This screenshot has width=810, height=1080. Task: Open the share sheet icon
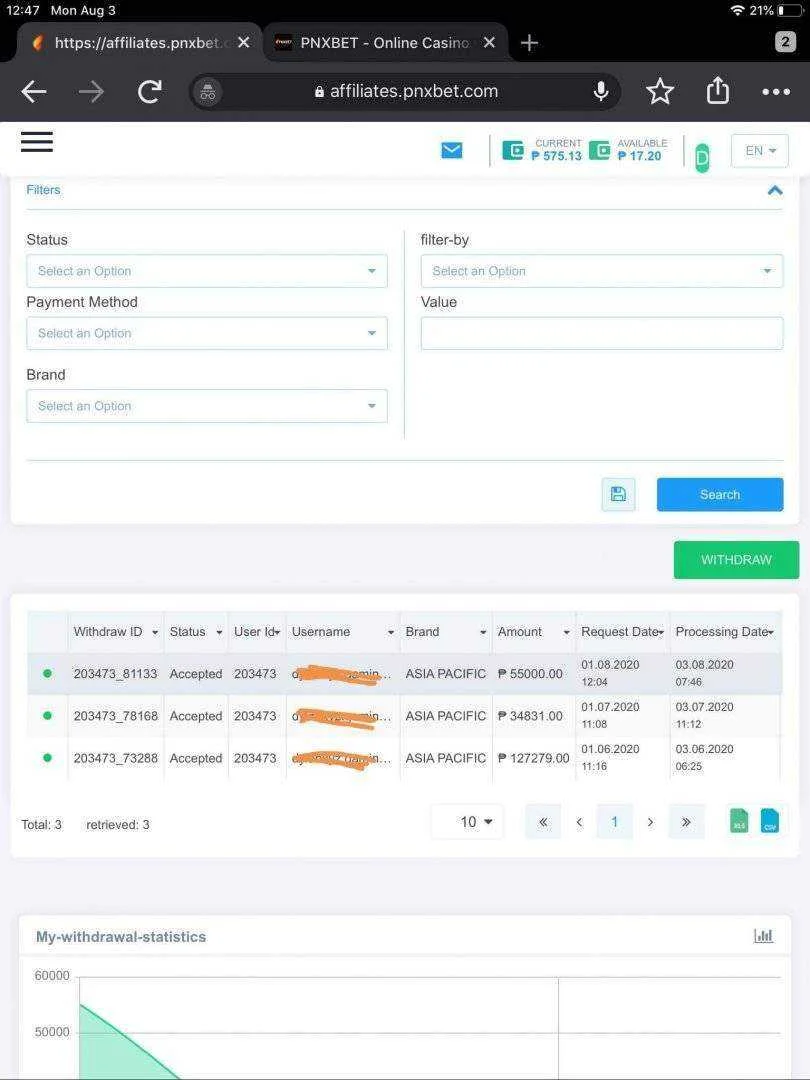(718, 90)
